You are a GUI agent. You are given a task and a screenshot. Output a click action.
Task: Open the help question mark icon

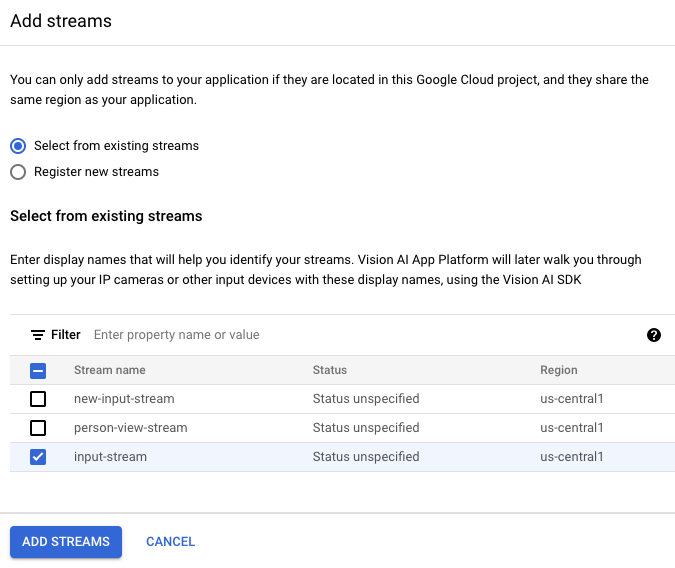(654, 335)
